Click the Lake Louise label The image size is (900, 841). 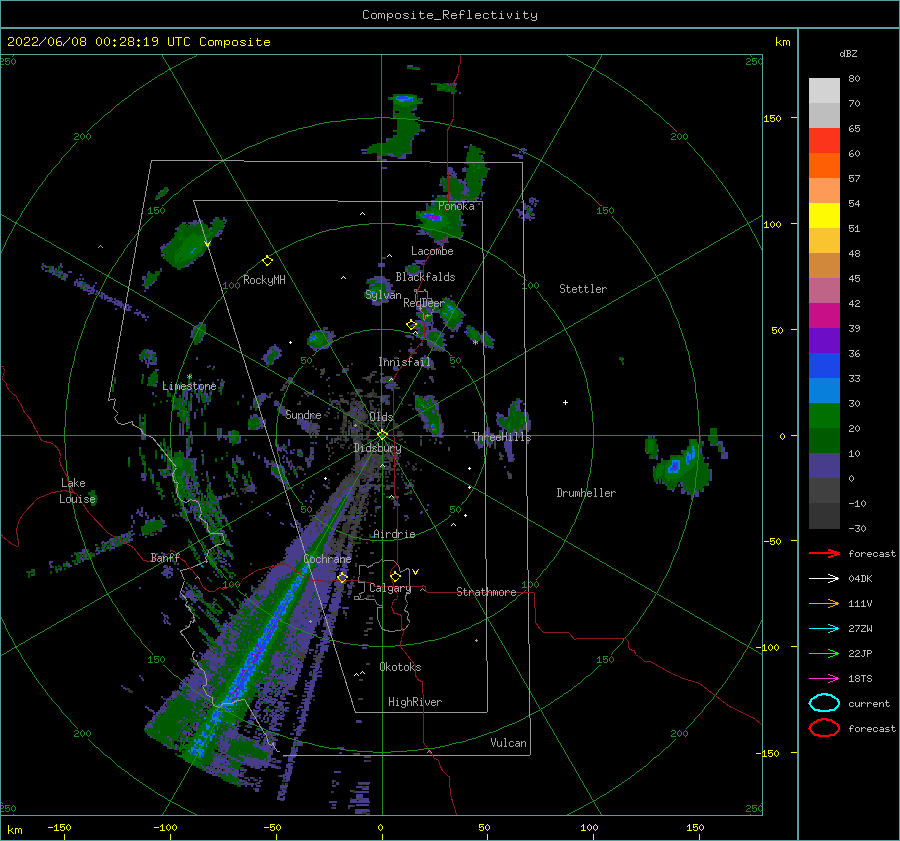pyautogui.click(x=77, y=491)
